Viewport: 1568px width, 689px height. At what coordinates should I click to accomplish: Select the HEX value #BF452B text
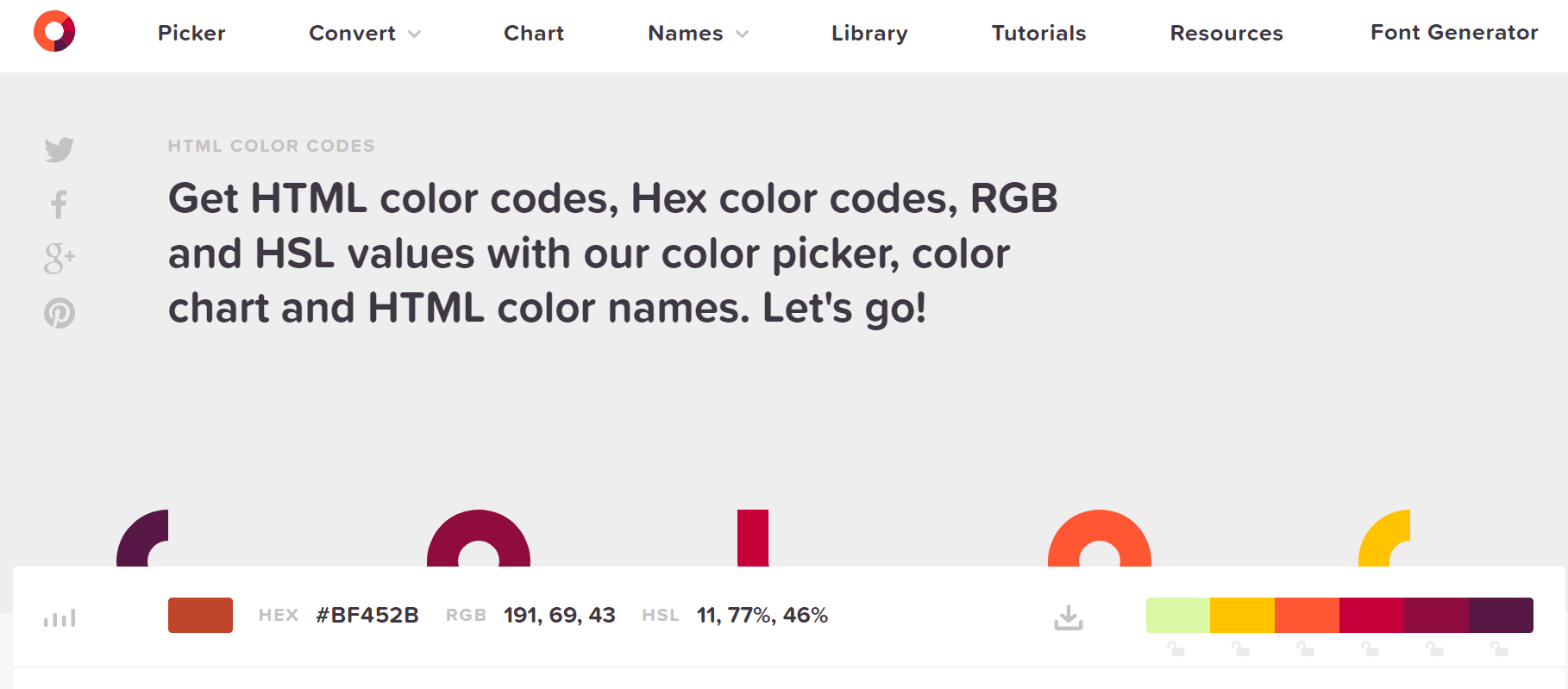pos(367,615)
